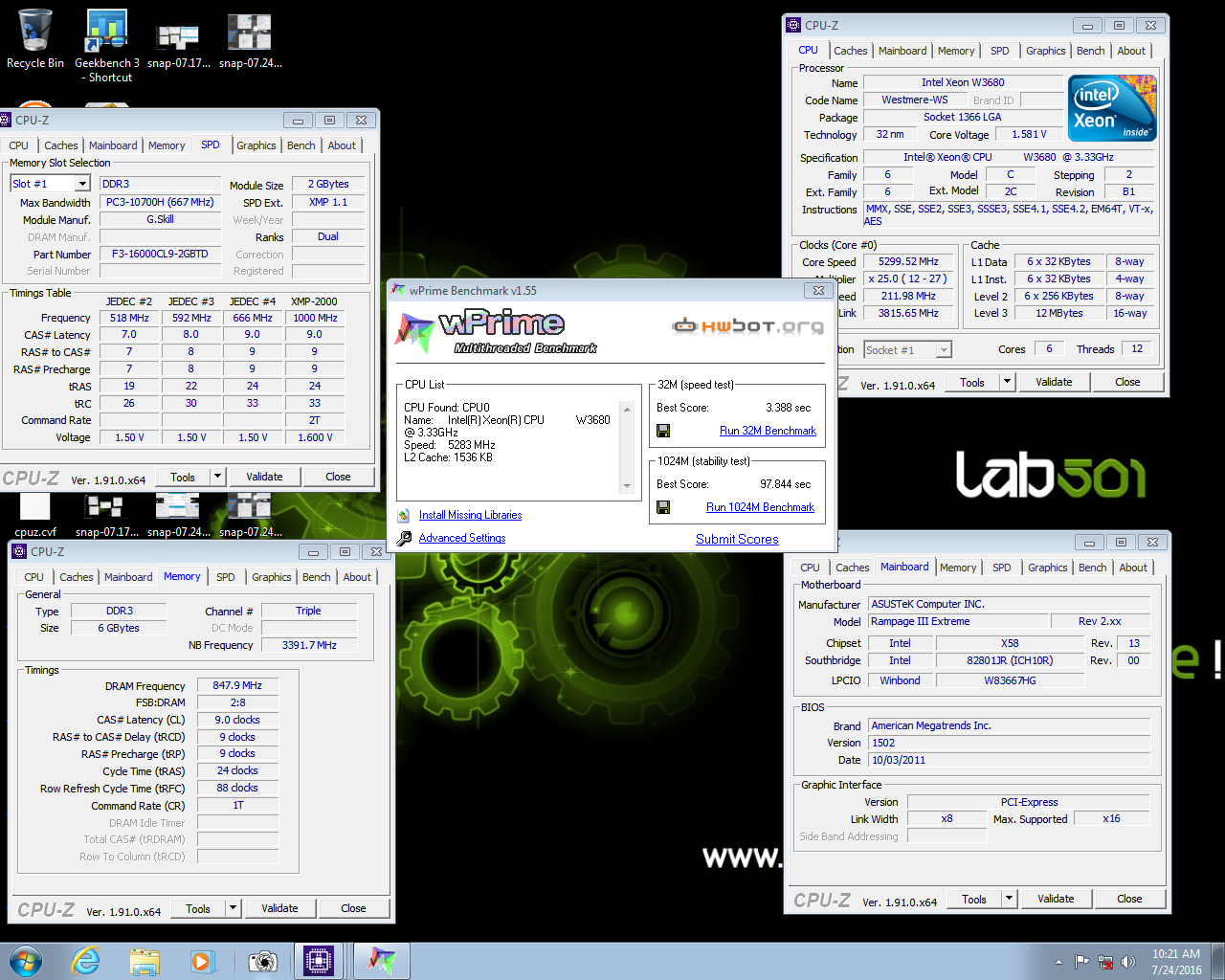Open the network icon in the system tray
This screenshot has width=1225, height=980.
1105,962
